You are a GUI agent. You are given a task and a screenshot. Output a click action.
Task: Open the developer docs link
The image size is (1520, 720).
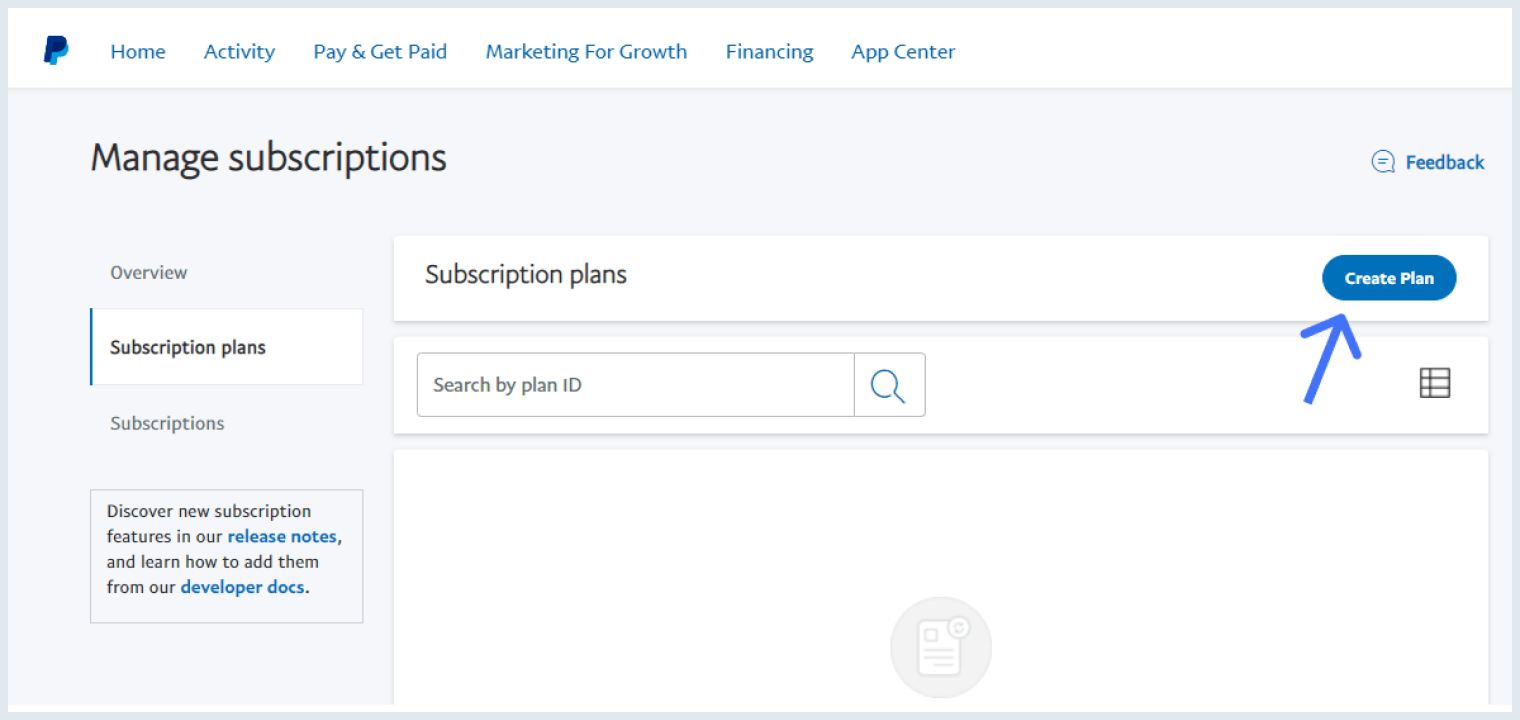243,587
